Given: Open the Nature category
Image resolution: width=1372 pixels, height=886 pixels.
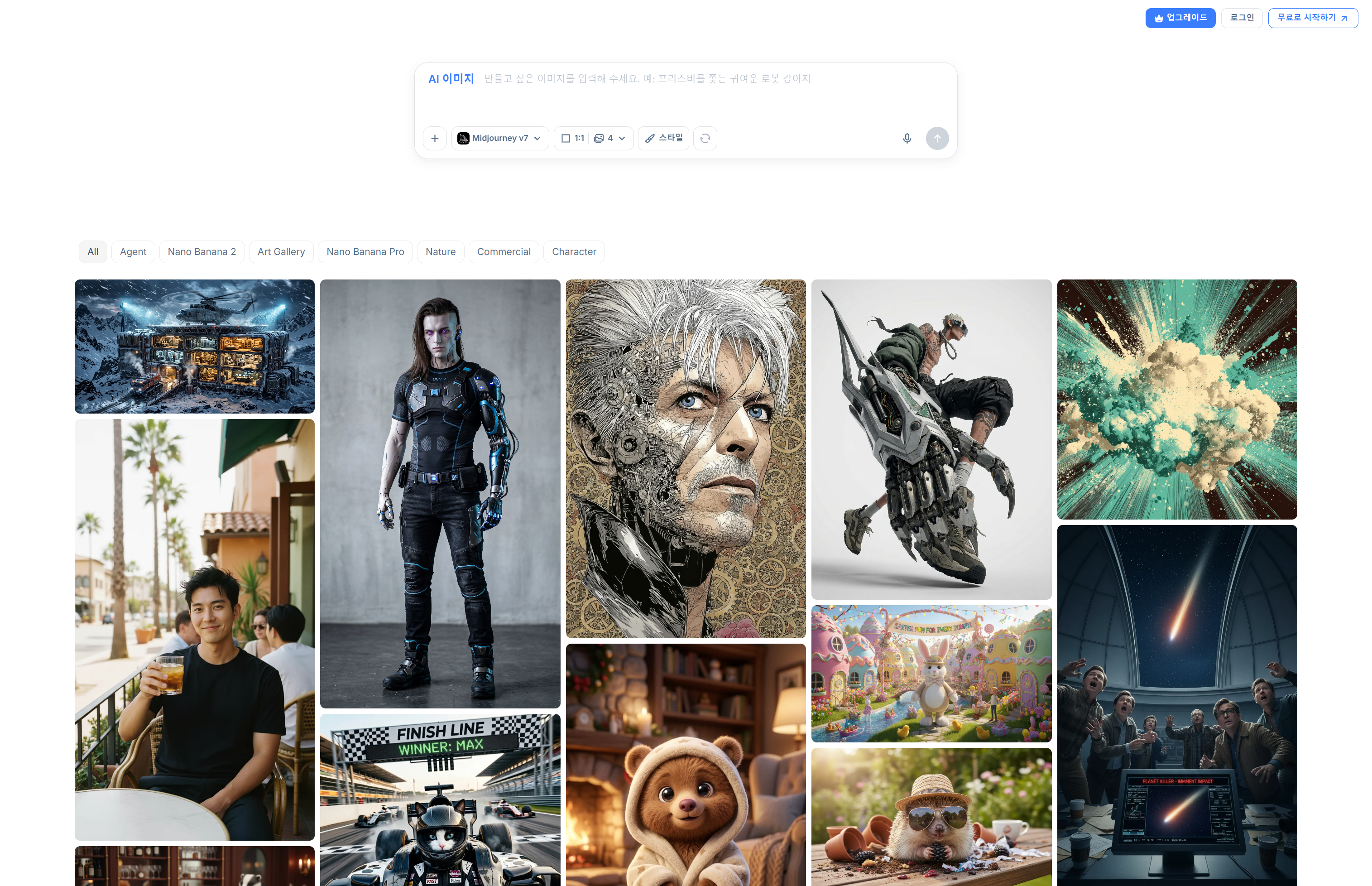Looking at the screenshot, I should [x=441, y=252].
